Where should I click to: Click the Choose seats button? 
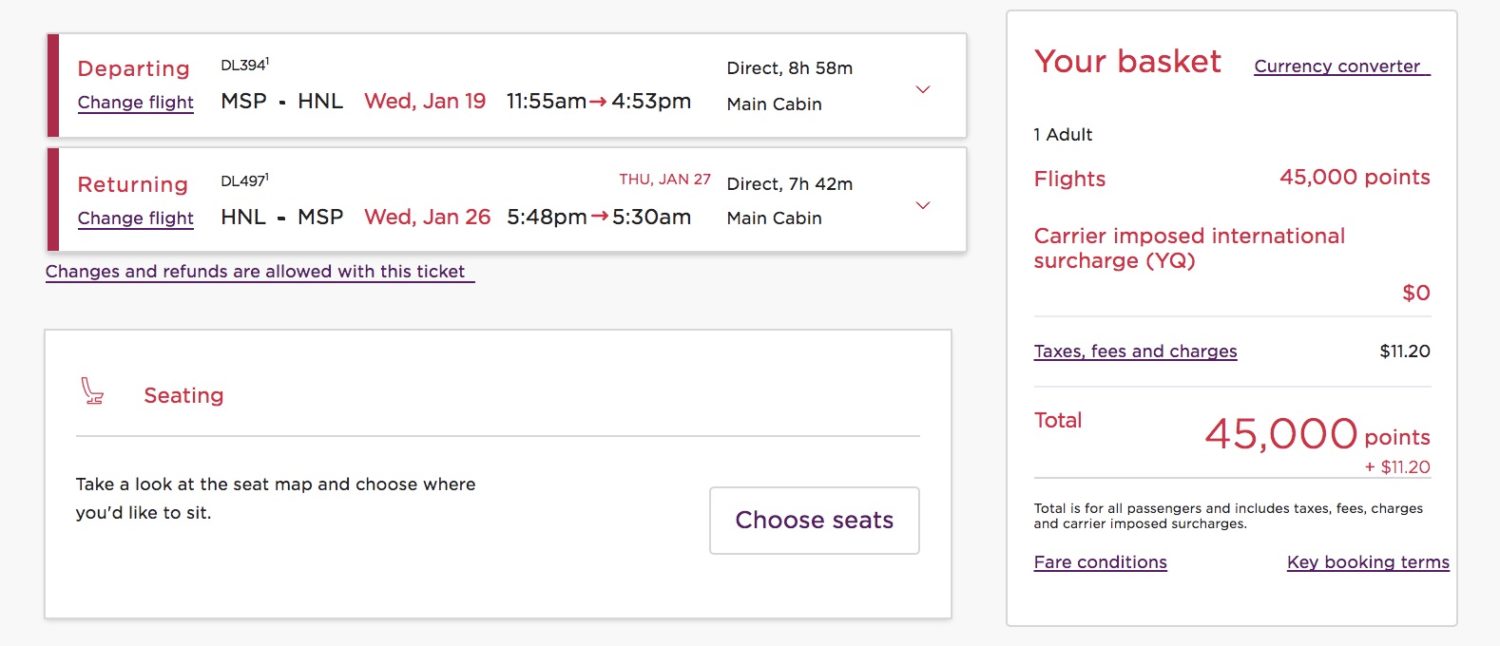tap(813, 520)
